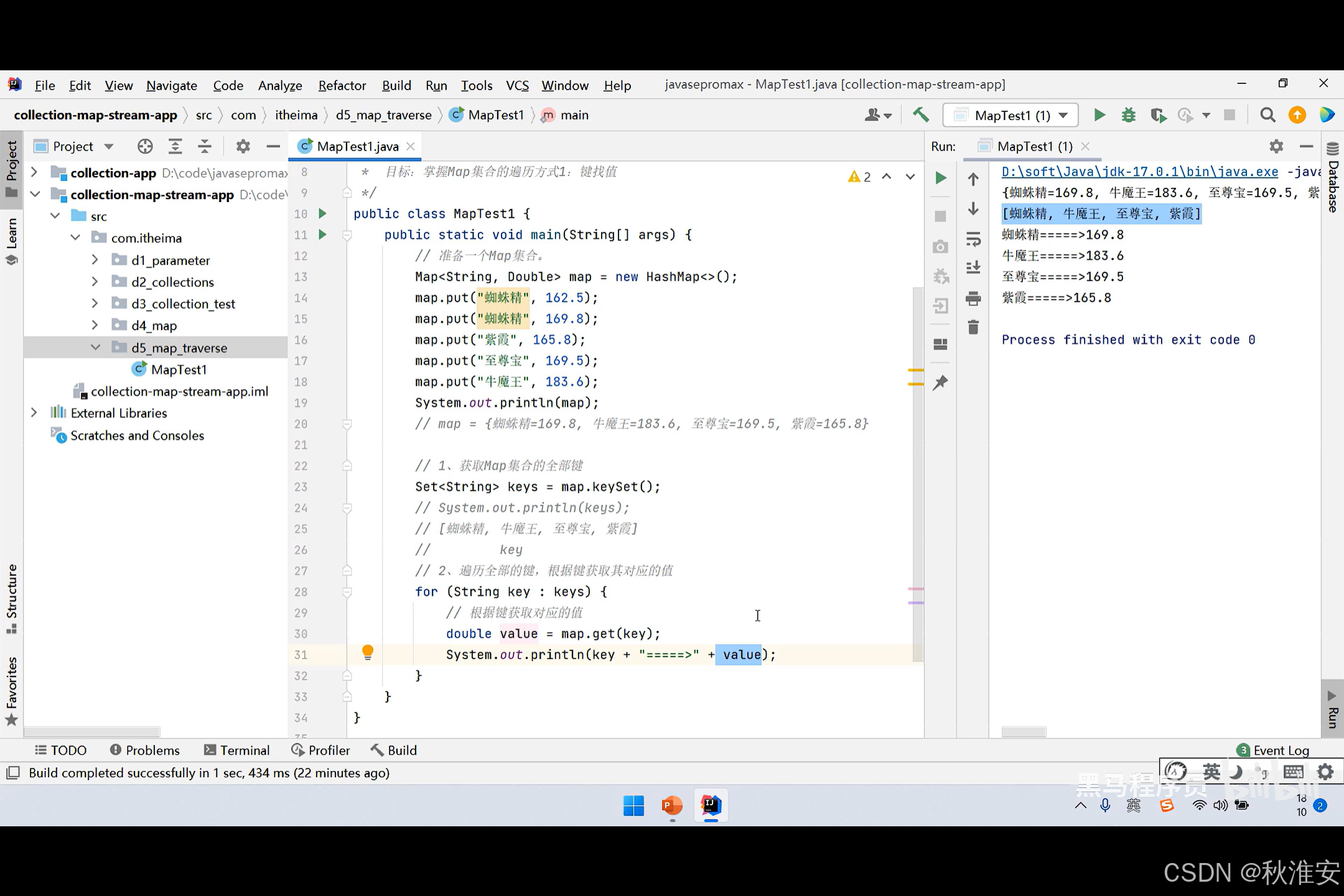This screenshot has height=896, width=1344.
Task: Clear Run console output with trash icon
Action: pyautogui.click(x=973, y=327)
